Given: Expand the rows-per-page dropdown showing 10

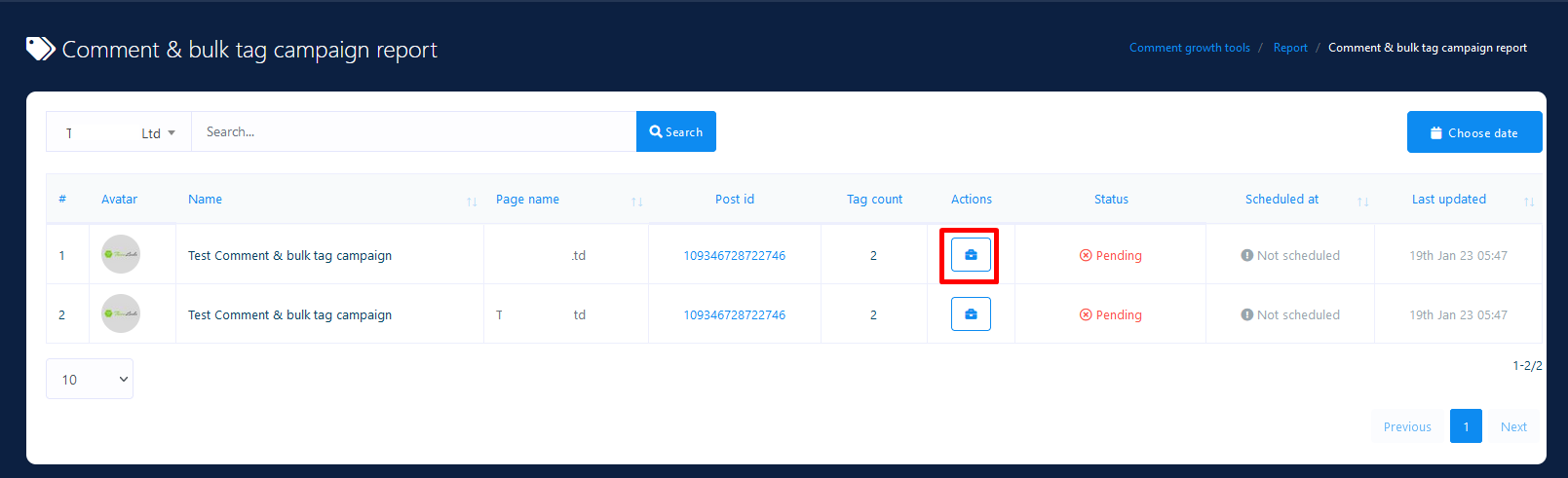Looking at the screenshot, I should click(x=90, y=380).
